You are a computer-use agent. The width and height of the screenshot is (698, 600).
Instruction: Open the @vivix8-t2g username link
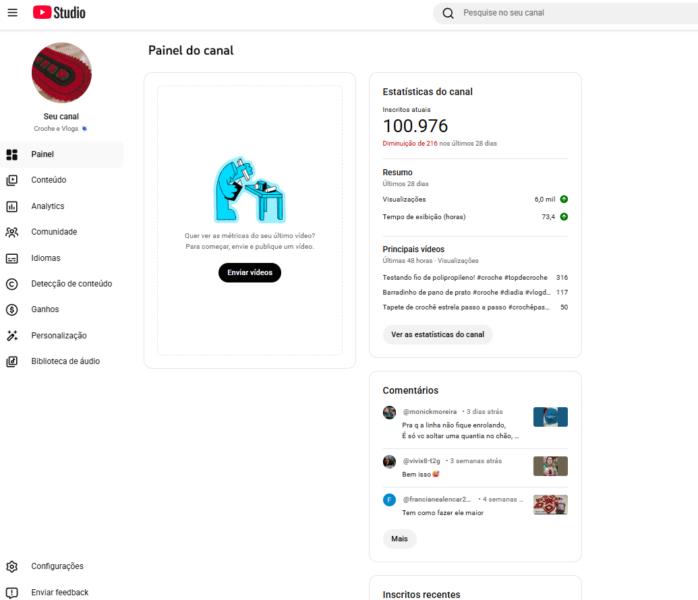coord(421,461)
